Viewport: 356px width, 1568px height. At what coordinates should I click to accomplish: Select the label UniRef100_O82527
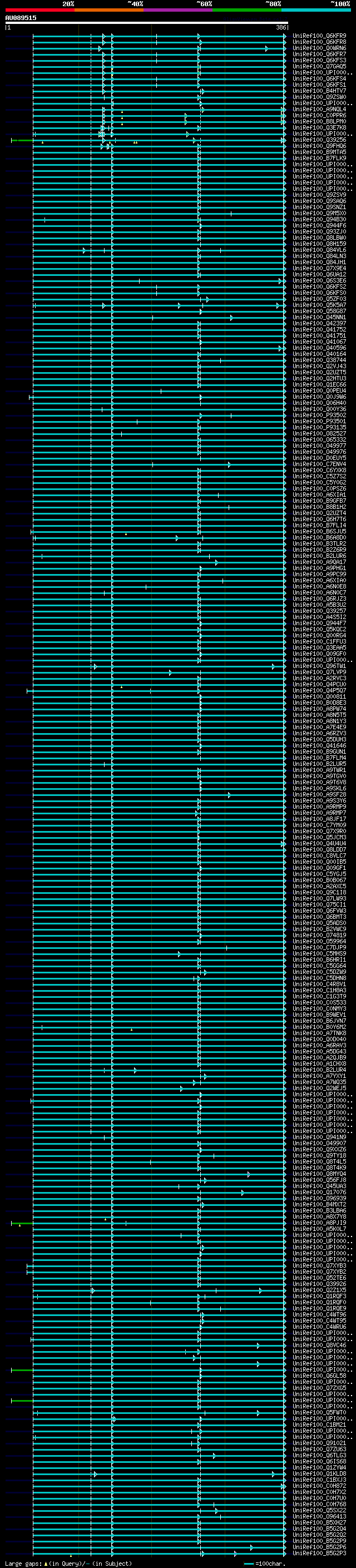coord(319,433)
